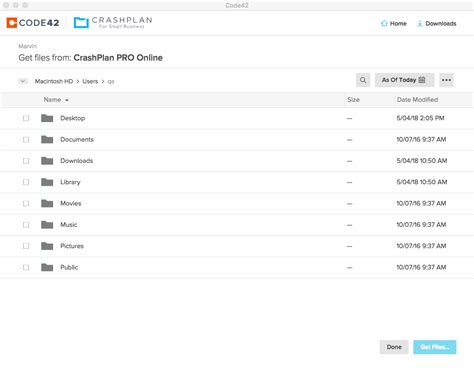Viewport: 474px width, 368px height.
Task: Click the Library folder icon
Action: click(47, 182)
